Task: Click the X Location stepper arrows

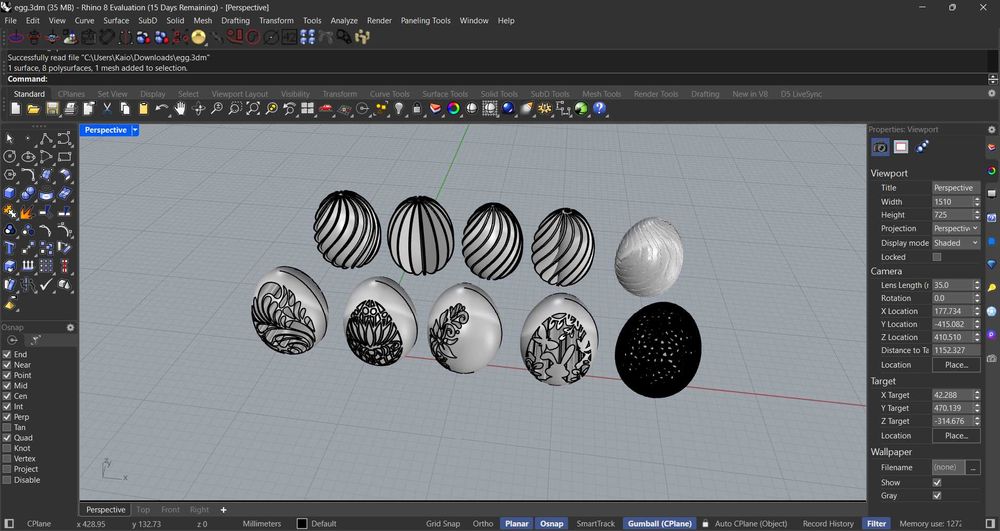Action: (976, 311)
